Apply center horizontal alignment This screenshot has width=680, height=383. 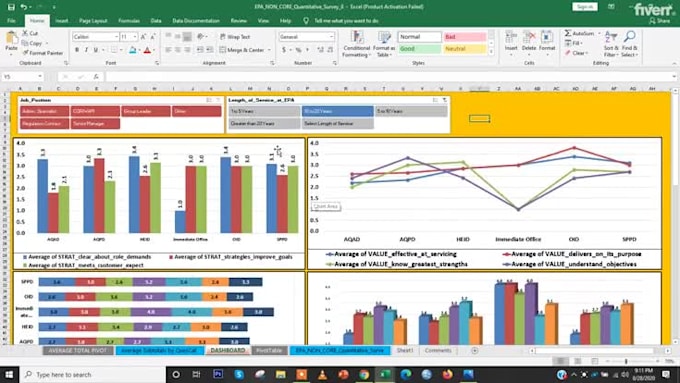[x=178, y=50]
